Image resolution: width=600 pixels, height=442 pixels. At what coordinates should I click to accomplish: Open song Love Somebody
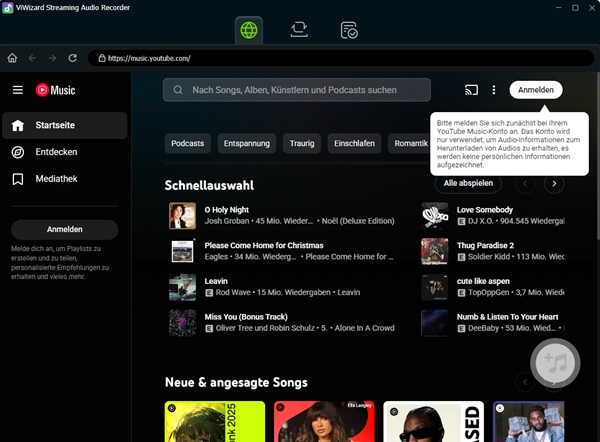[484, 210]
